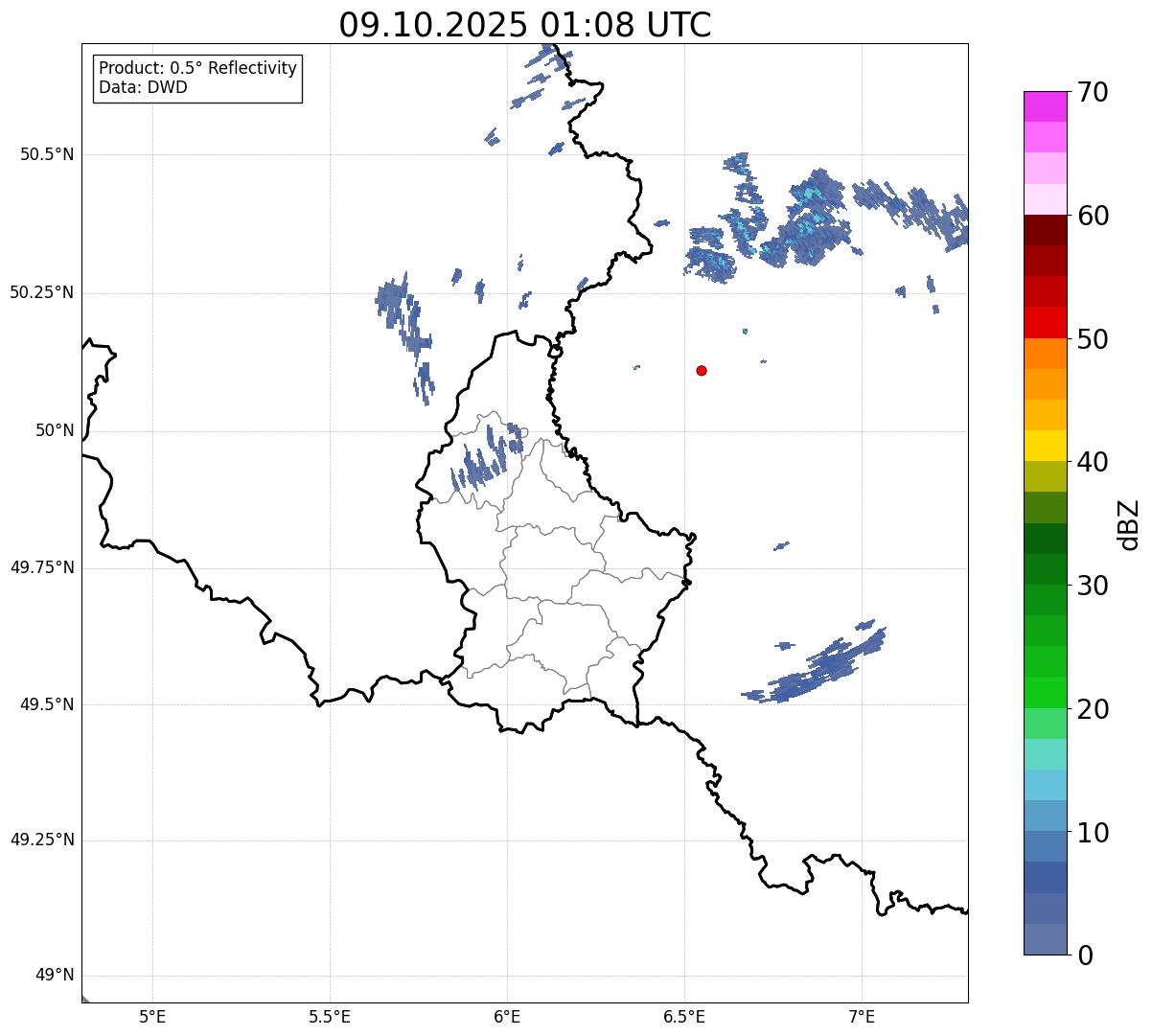Screen dimensions: 1152x1036
Task: Click the 6.5°E longitude label
Action: click(684, 1016)
